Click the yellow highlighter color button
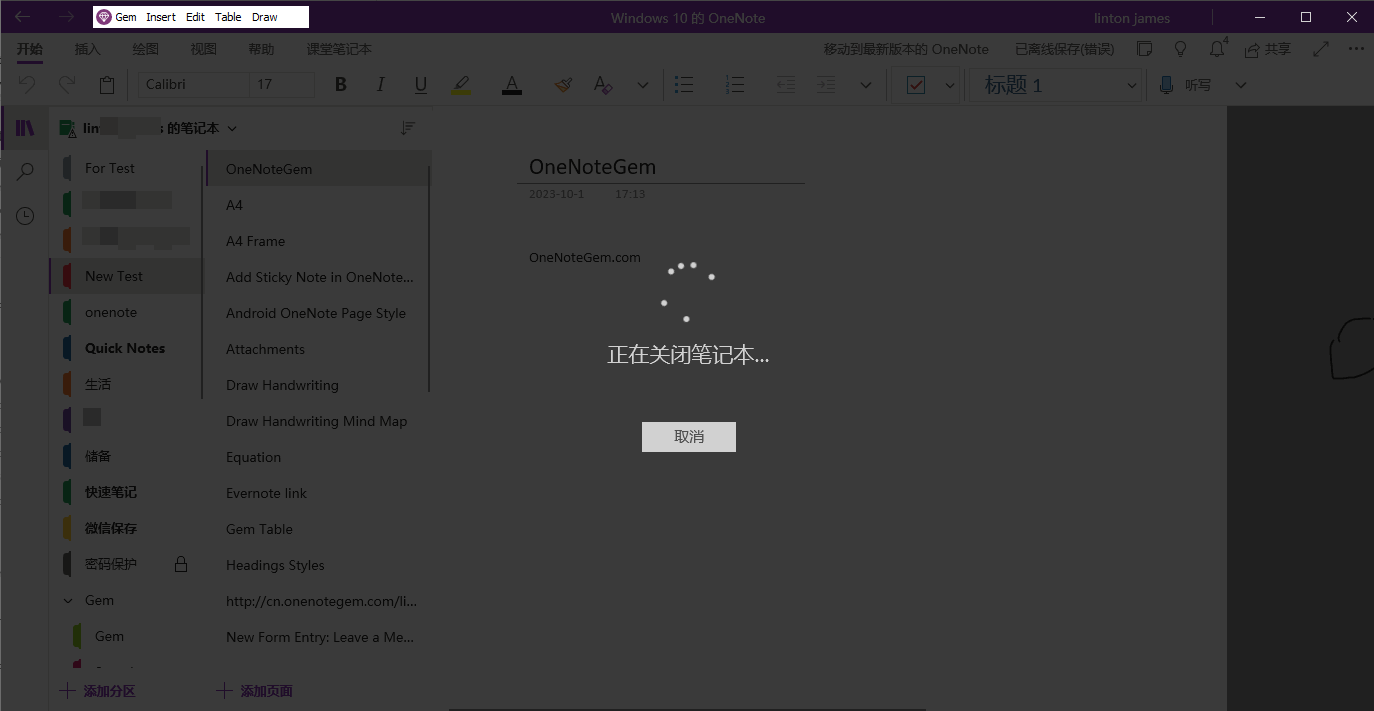This screenshot has height=711, width=1374. 461,85
